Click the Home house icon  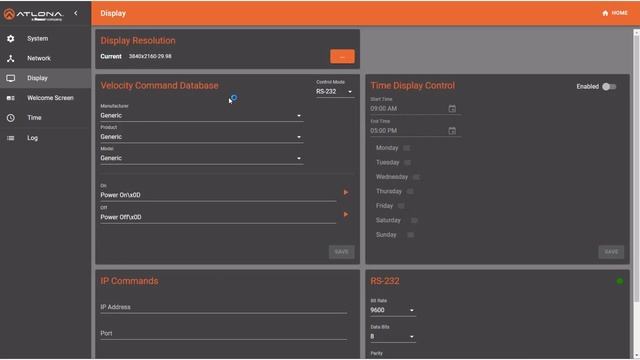[x=605, y=13]
